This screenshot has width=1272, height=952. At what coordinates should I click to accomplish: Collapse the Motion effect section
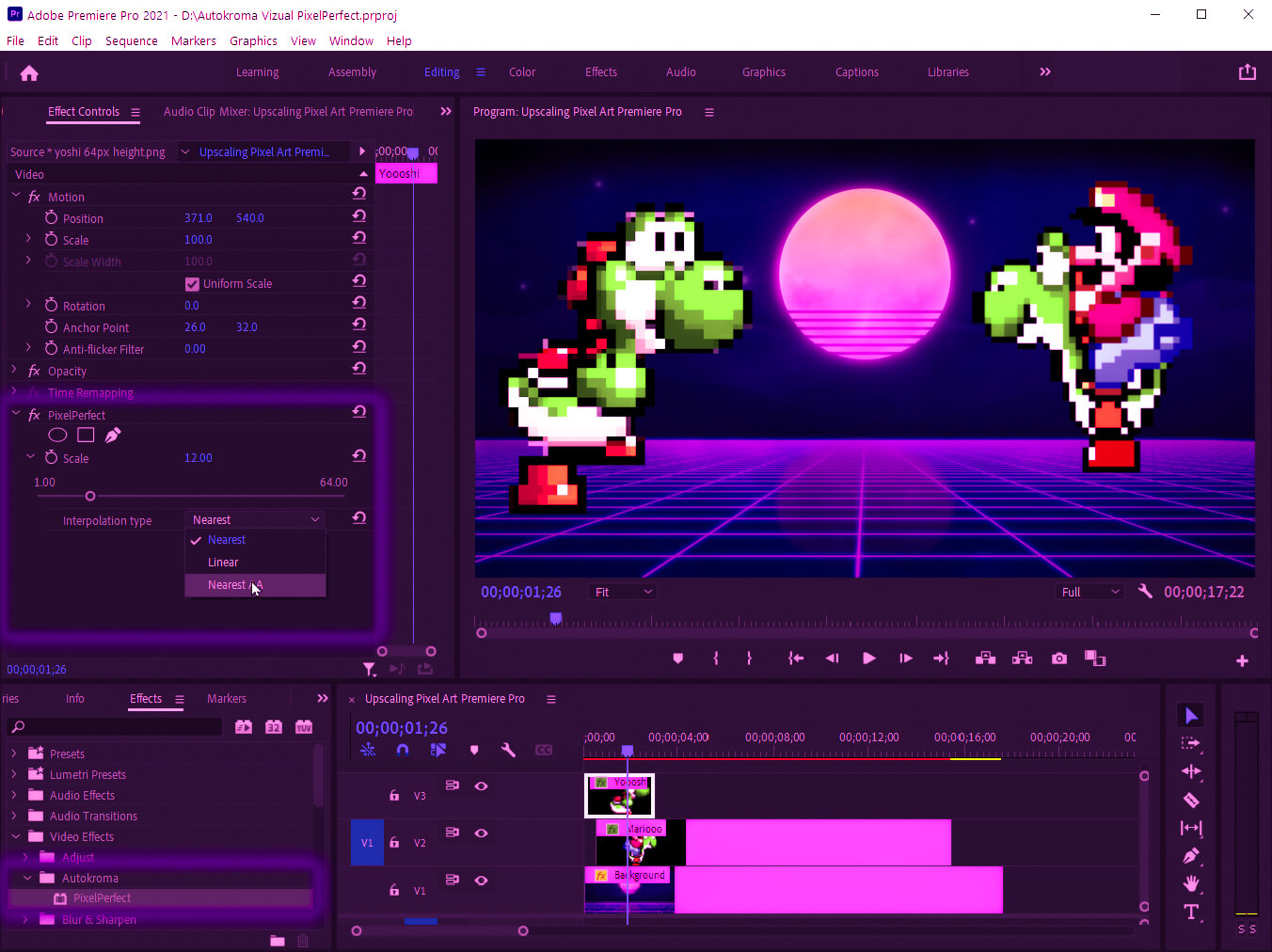(x=15, y=197)
